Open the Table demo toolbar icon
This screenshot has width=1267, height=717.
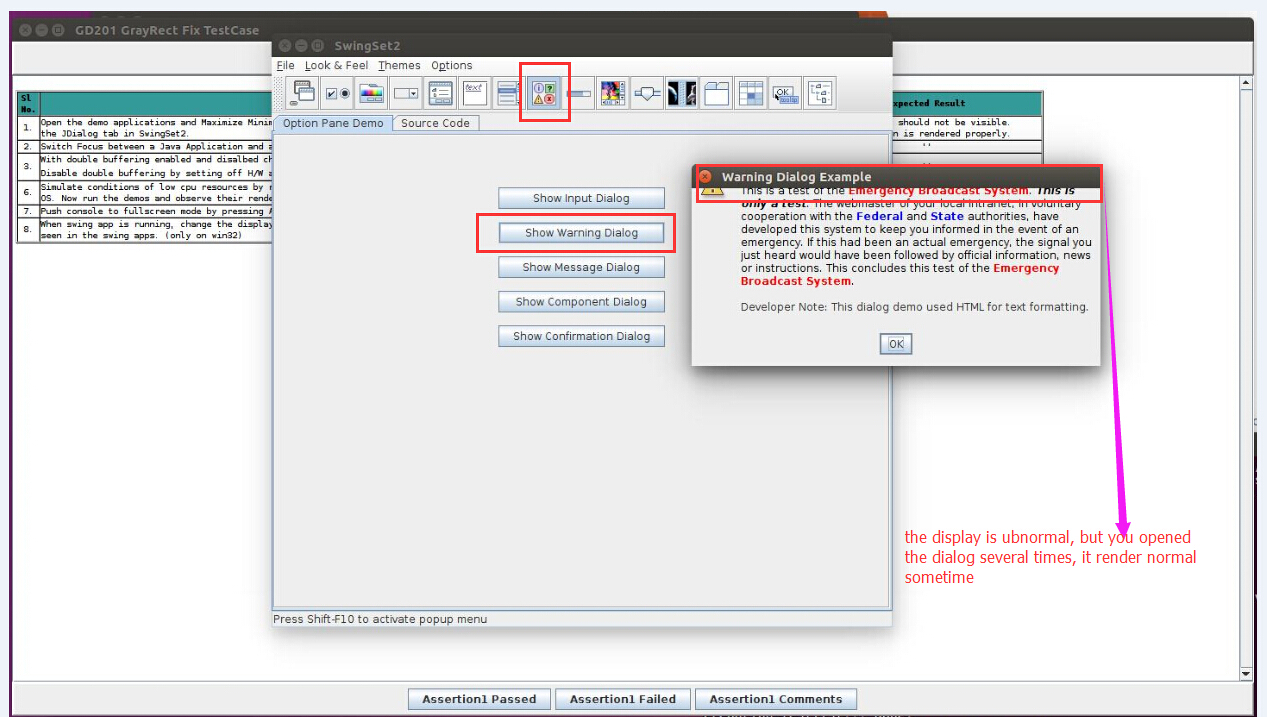pos(751,93)
